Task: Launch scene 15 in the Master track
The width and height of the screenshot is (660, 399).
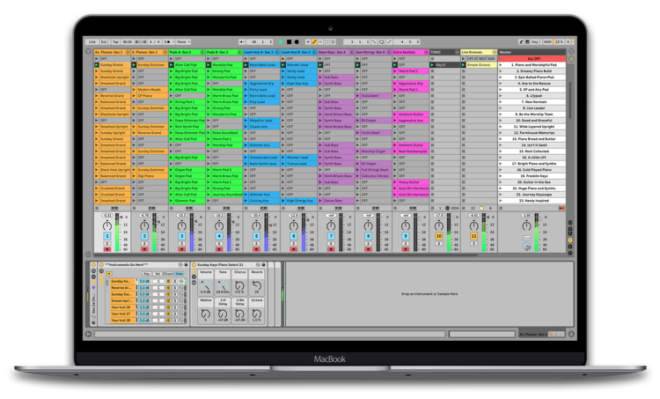Action: [500, 151]
